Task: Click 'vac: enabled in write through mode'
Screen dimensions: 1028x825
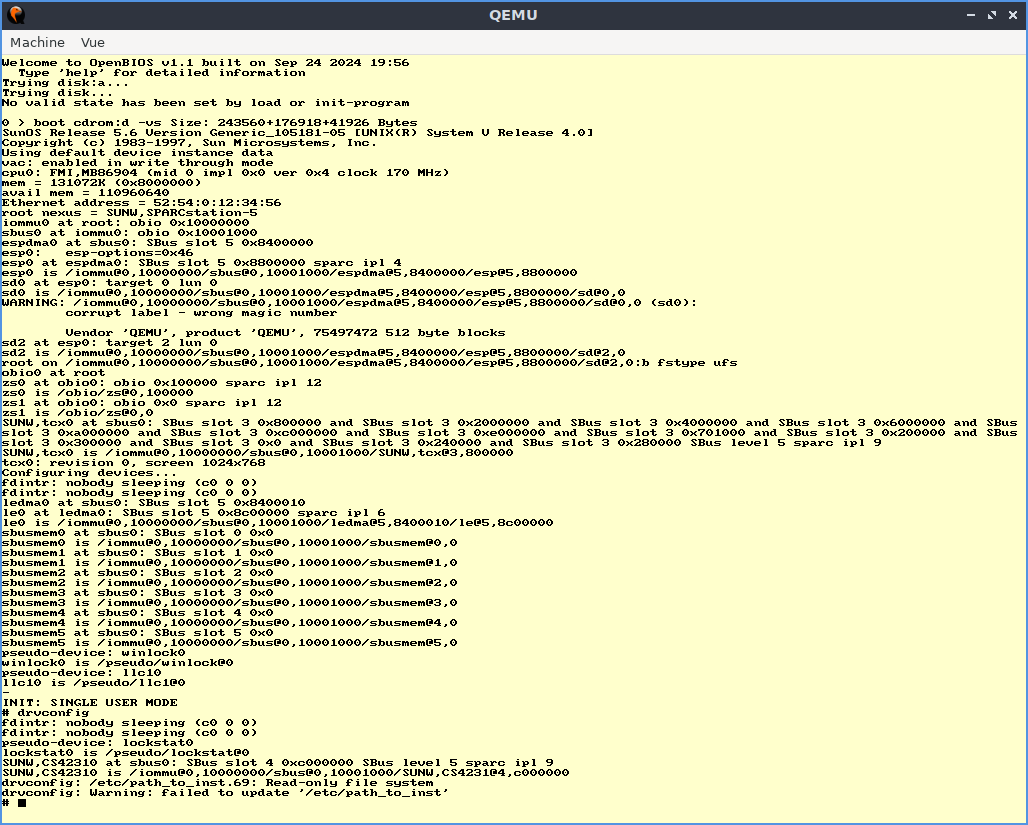Action: point(138,163)
